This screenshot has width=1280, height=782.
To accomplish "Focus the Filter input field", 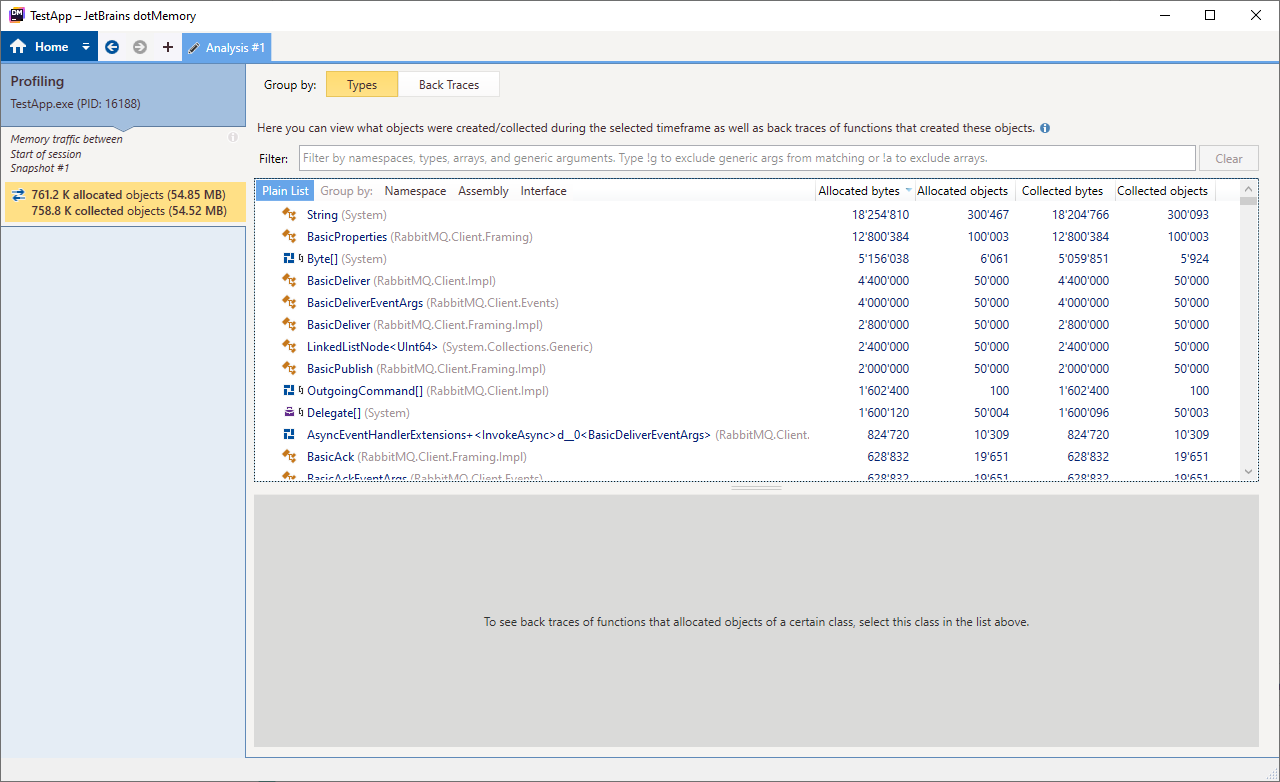I will pos(747,158).
